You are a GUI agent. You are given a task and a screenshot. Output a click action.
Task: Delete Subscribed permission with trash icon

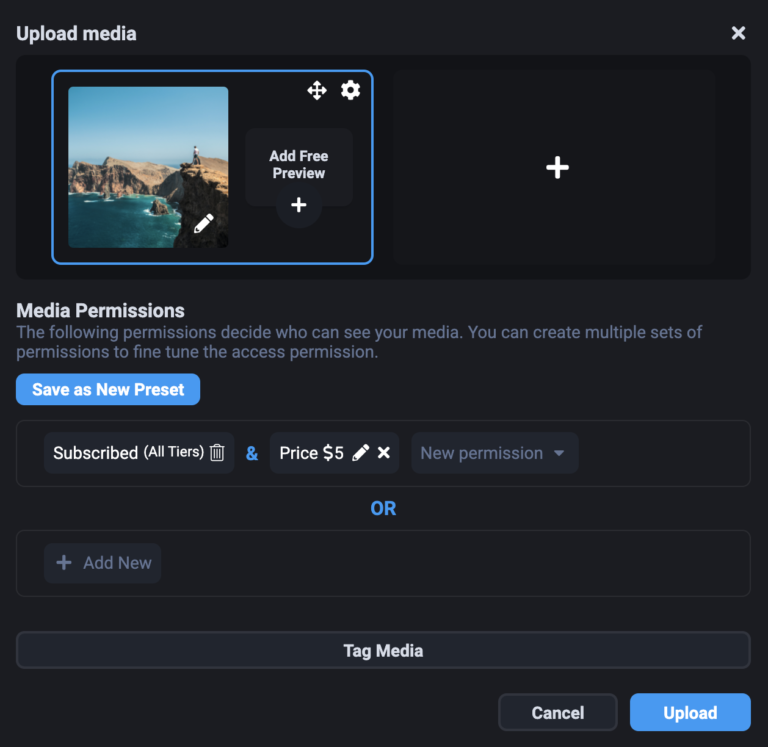tap(217, 452)
